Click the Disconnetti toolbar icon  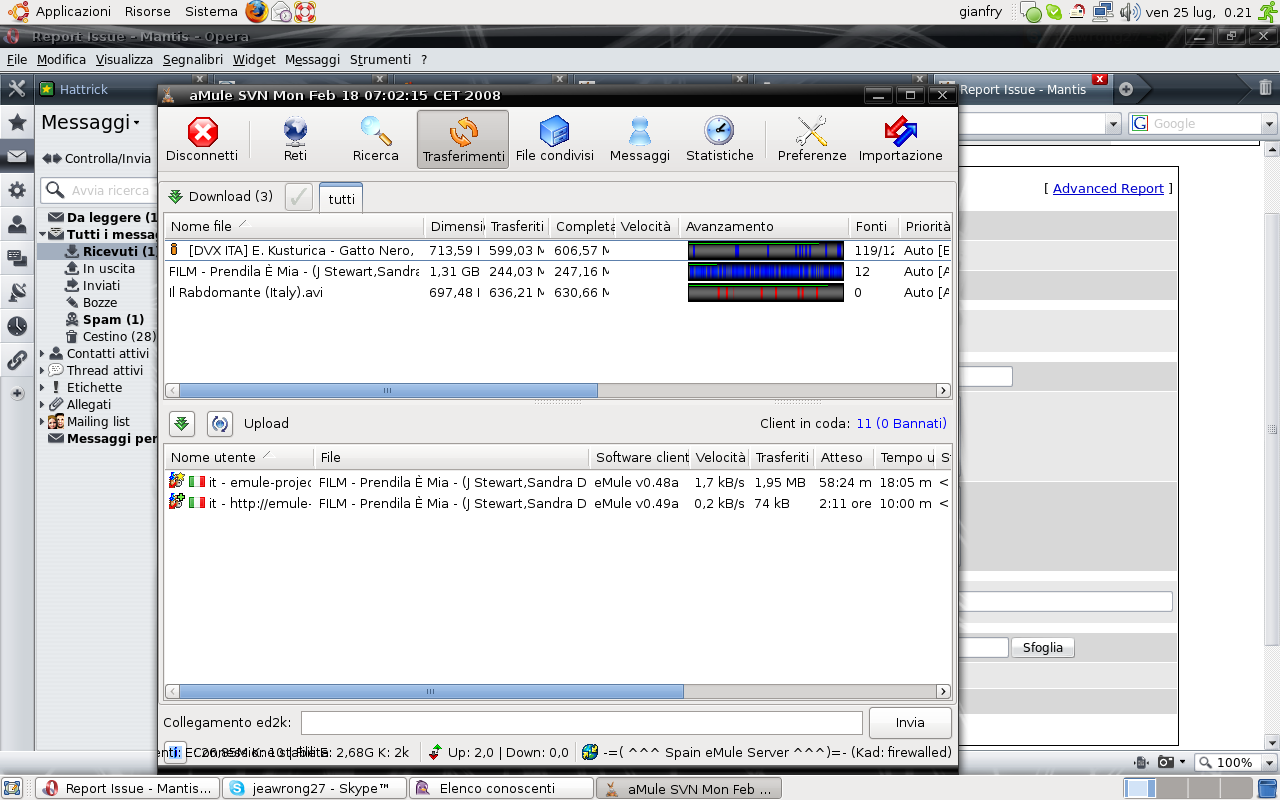click(x=202, y=139)
